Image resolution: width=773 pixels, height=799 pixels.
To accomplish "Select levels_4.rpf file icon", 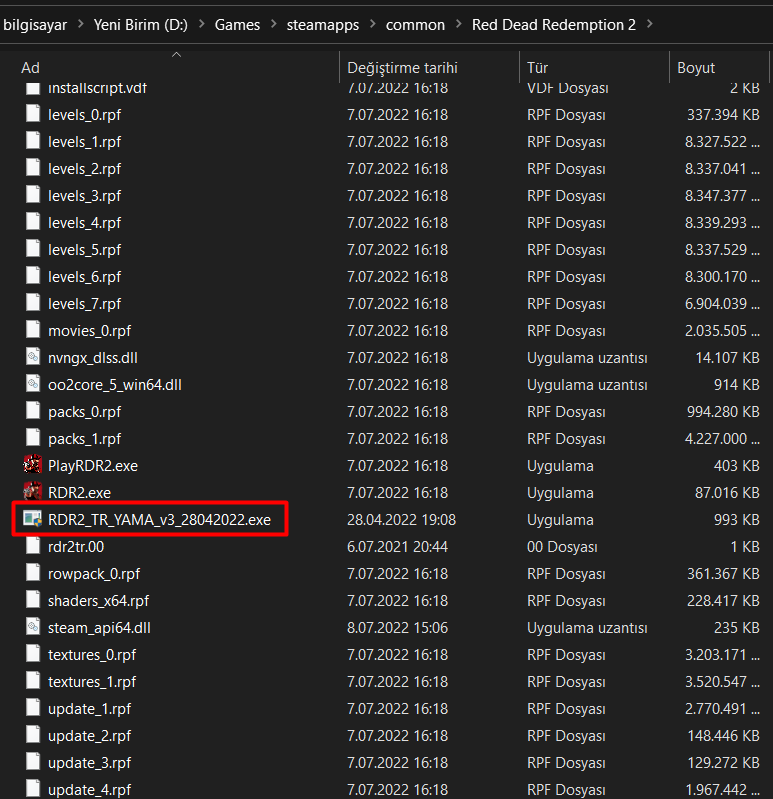I will coord(33,222).
